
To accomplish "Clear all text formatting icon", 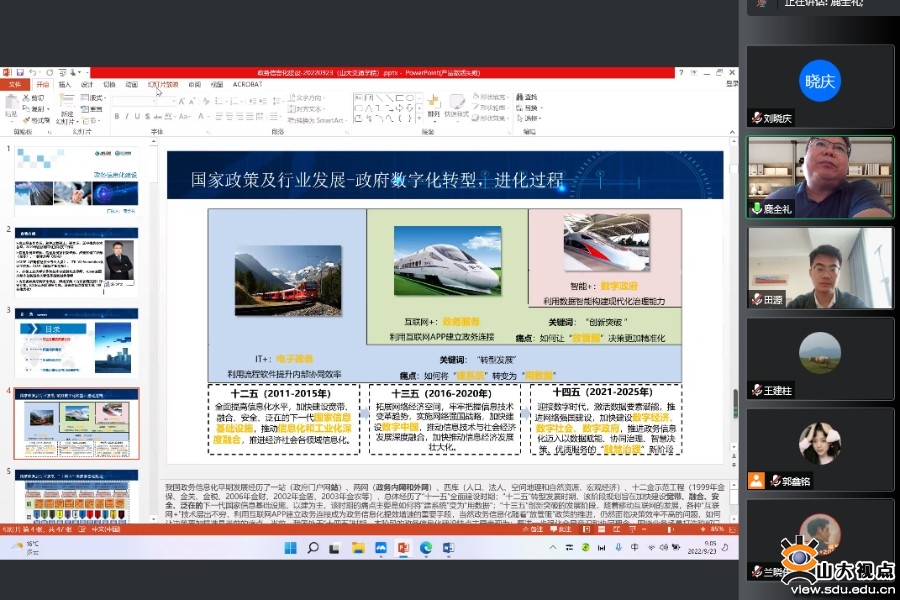I will 206,102.
